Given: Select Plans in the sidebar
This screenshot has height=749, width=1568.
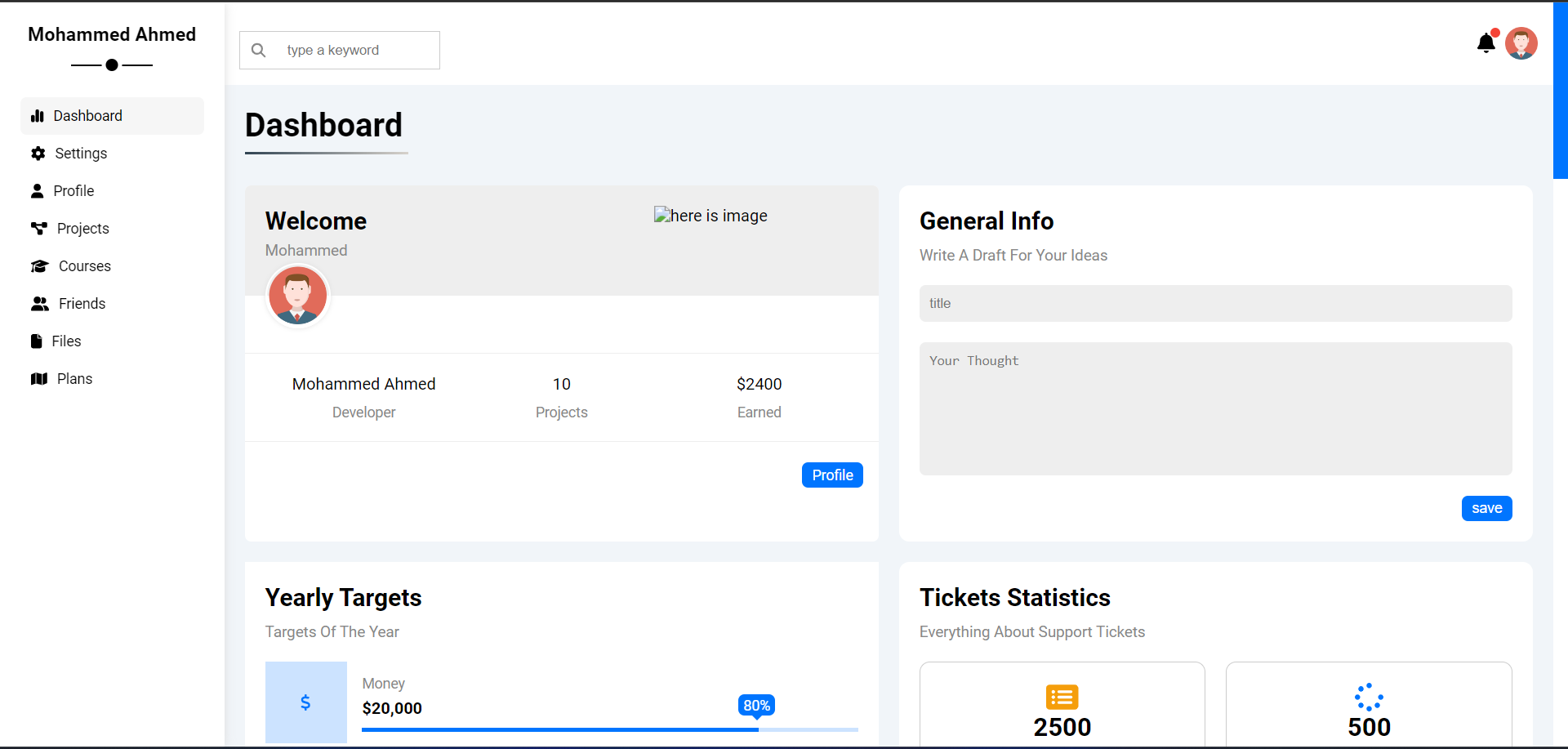Looking at the screenshot, I should click(112, 379).
